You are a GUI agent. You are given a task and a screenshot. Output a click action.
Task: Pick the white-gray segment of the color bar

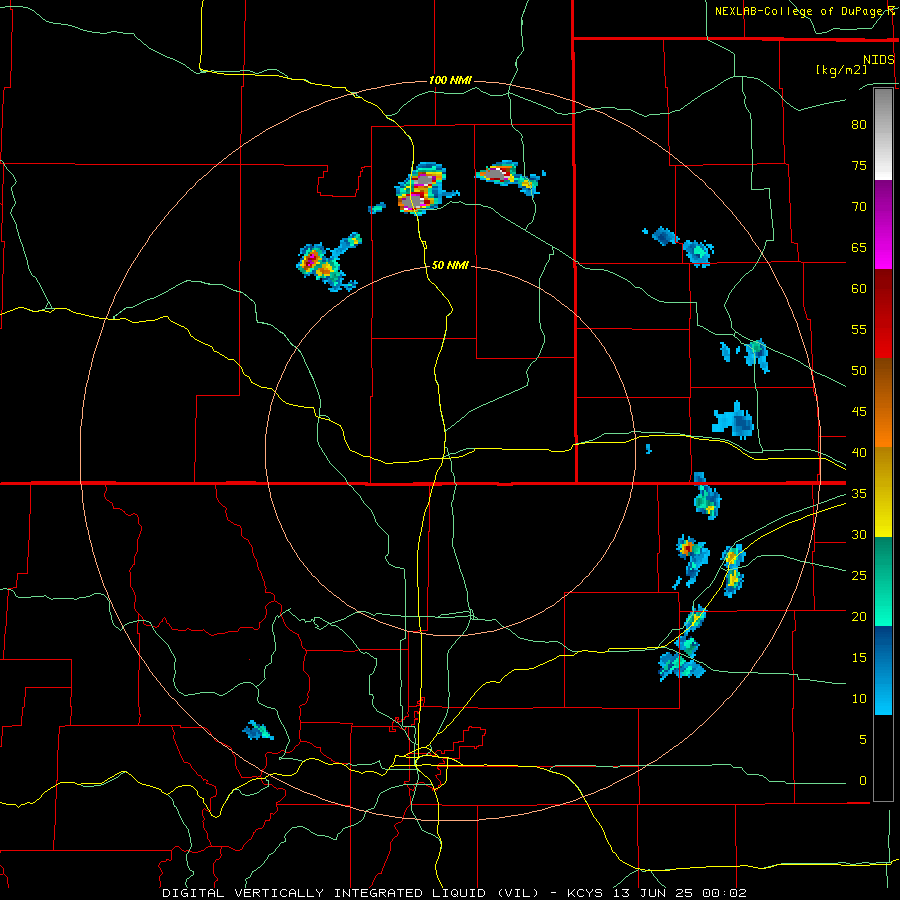883,134
